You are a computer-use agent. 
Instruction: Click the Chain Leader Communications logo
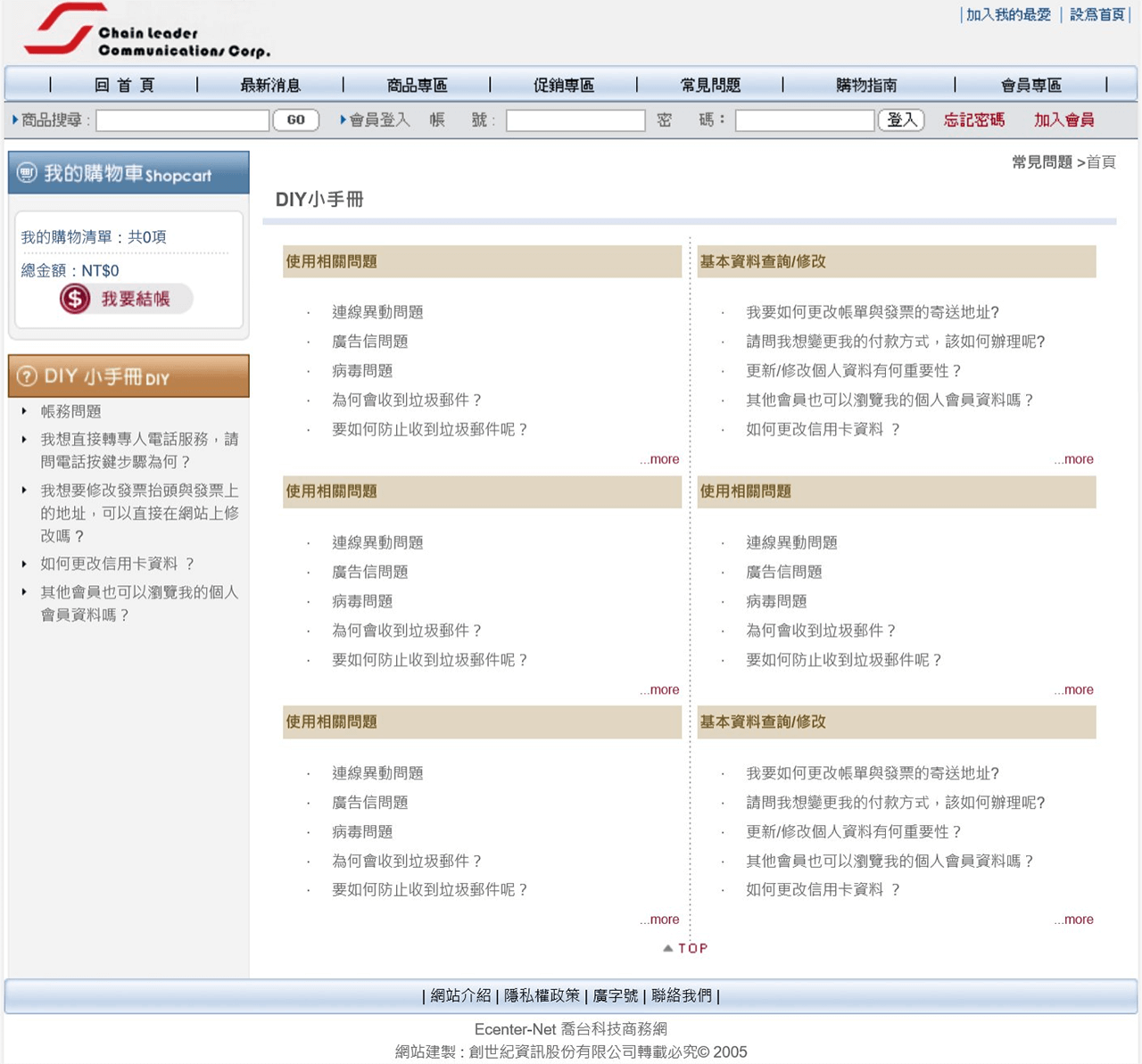click(147, 33)
